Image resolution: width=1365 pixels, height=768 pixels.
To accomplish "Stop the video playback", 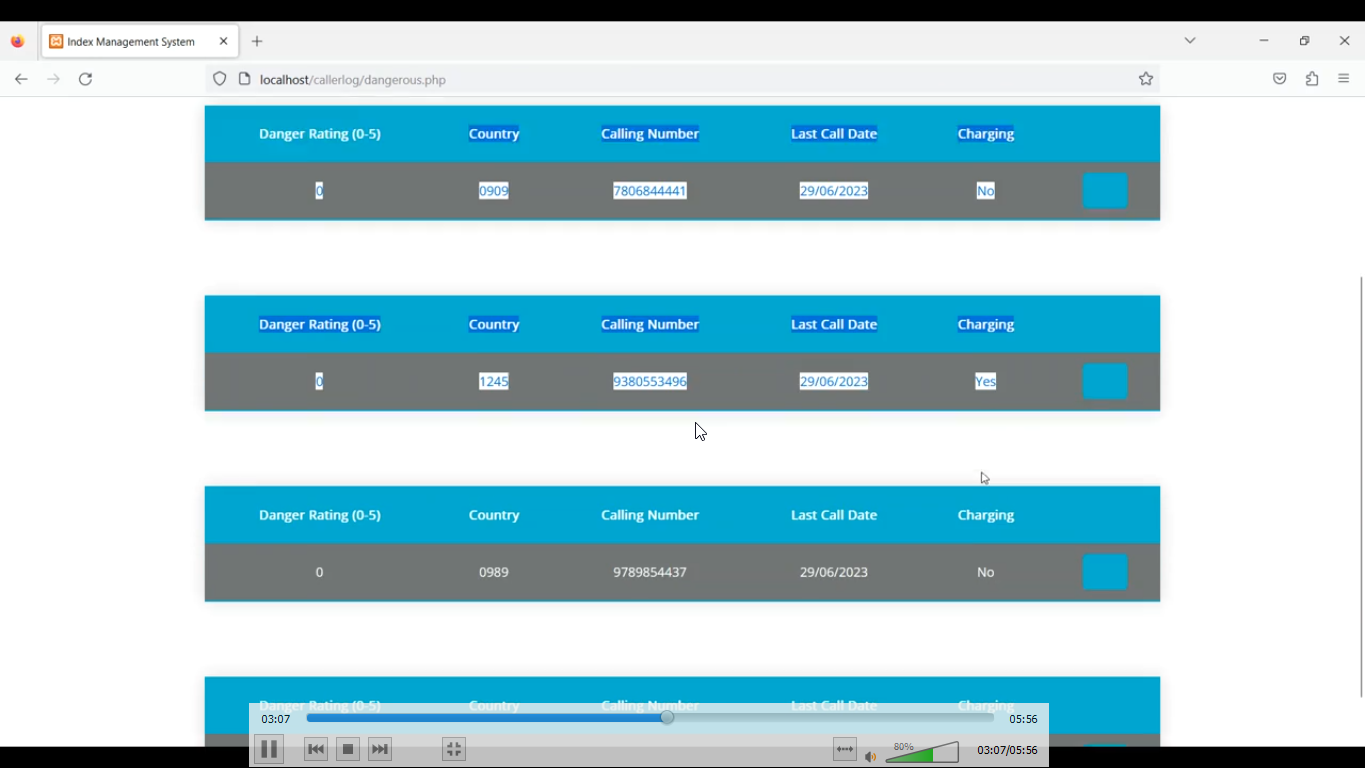I will tap(348, 749).
